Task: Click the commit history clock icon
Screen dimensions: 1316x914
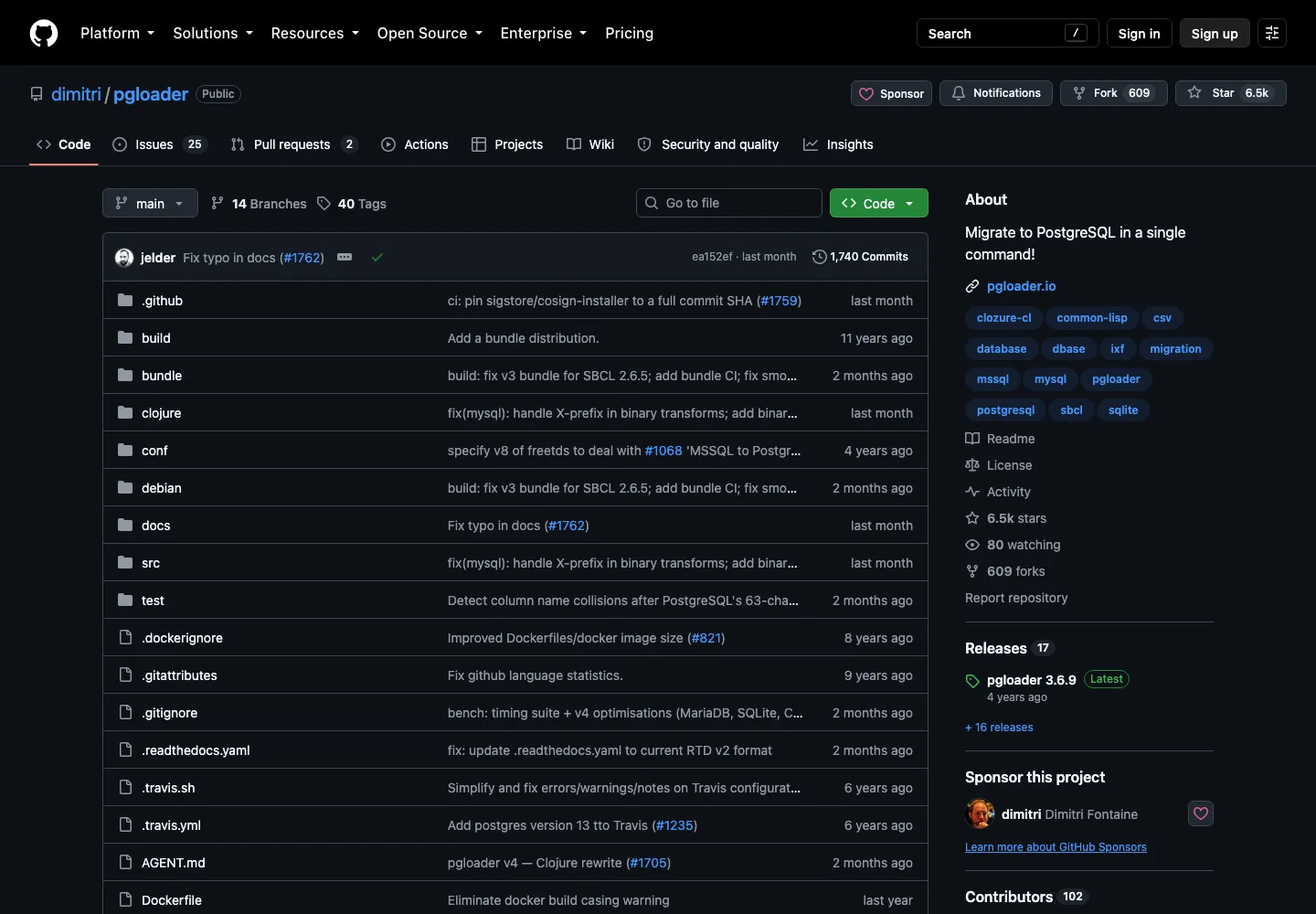Action: pos(820,257)
